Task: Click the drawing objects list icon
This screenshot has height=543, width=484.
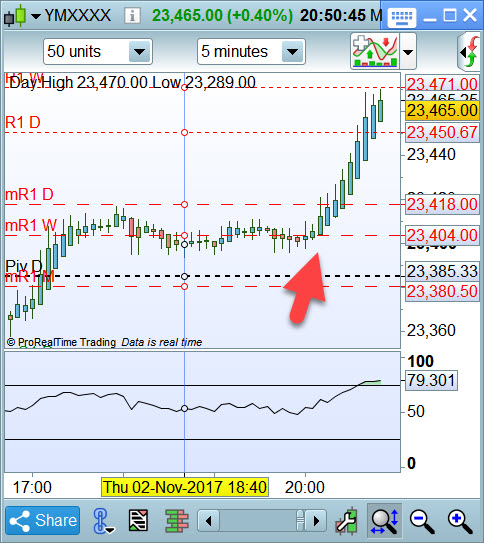Action: [138, 520]
